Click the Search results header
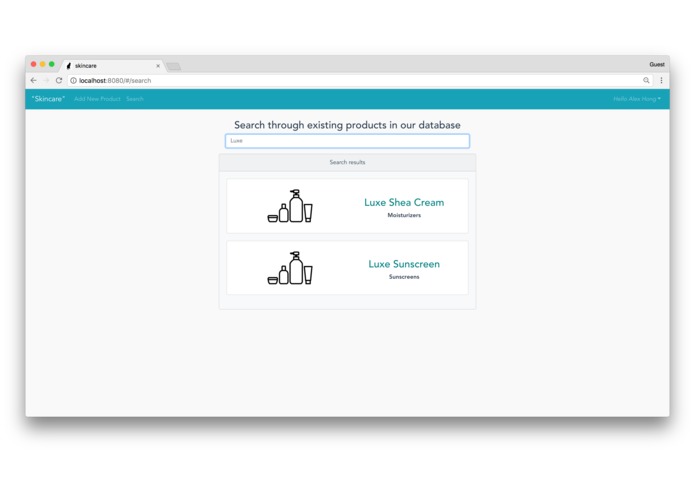This screenshot has height=494, width=695. click(x=348, y=162)
